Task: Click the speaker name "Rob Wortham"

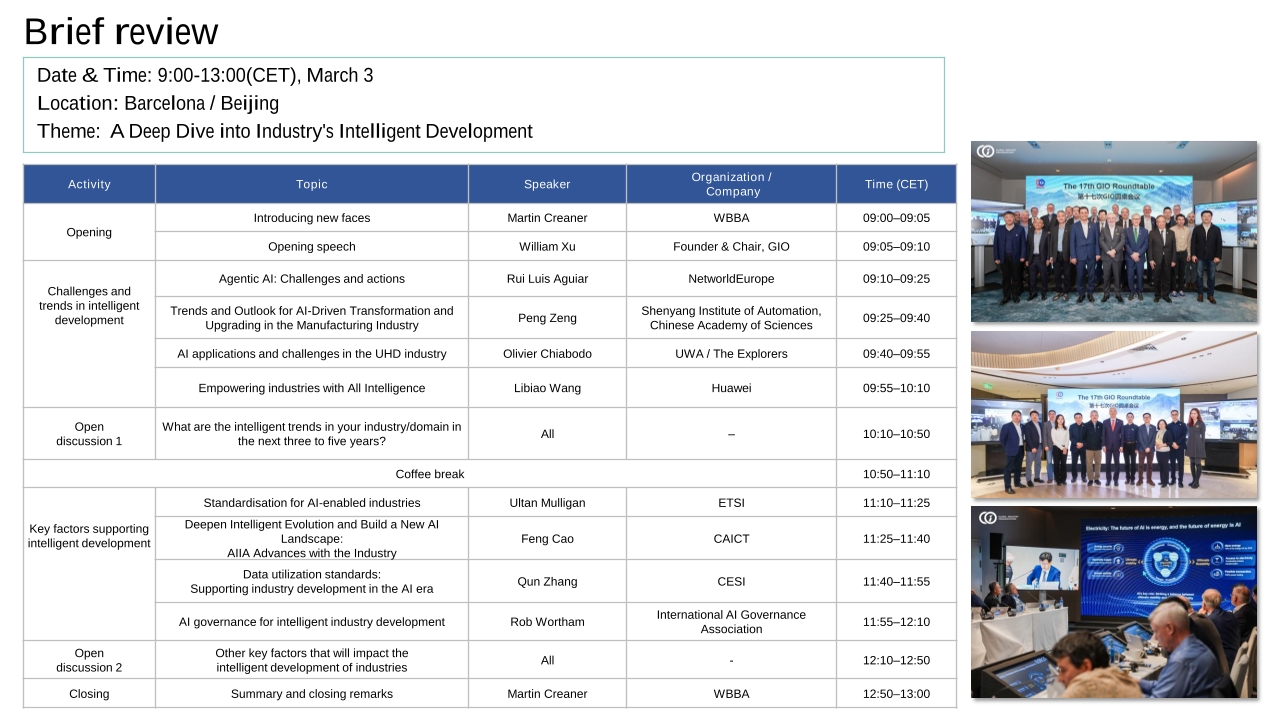Action: tap(547, 622)
